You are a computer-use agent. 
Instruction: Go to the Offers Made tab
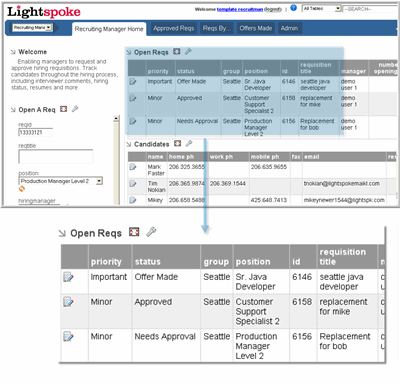(256, 28)
